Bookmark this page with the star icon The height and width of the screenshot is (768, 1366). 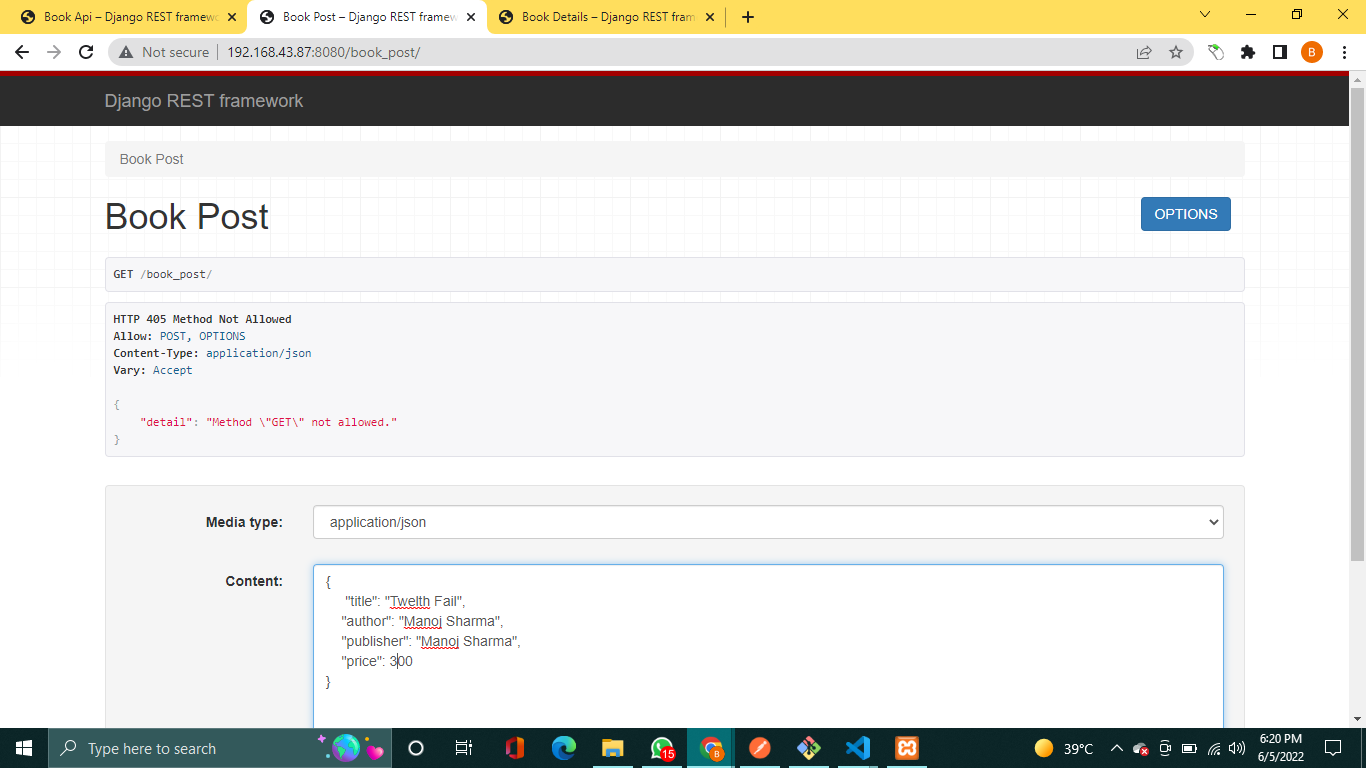pos(1176,52)
